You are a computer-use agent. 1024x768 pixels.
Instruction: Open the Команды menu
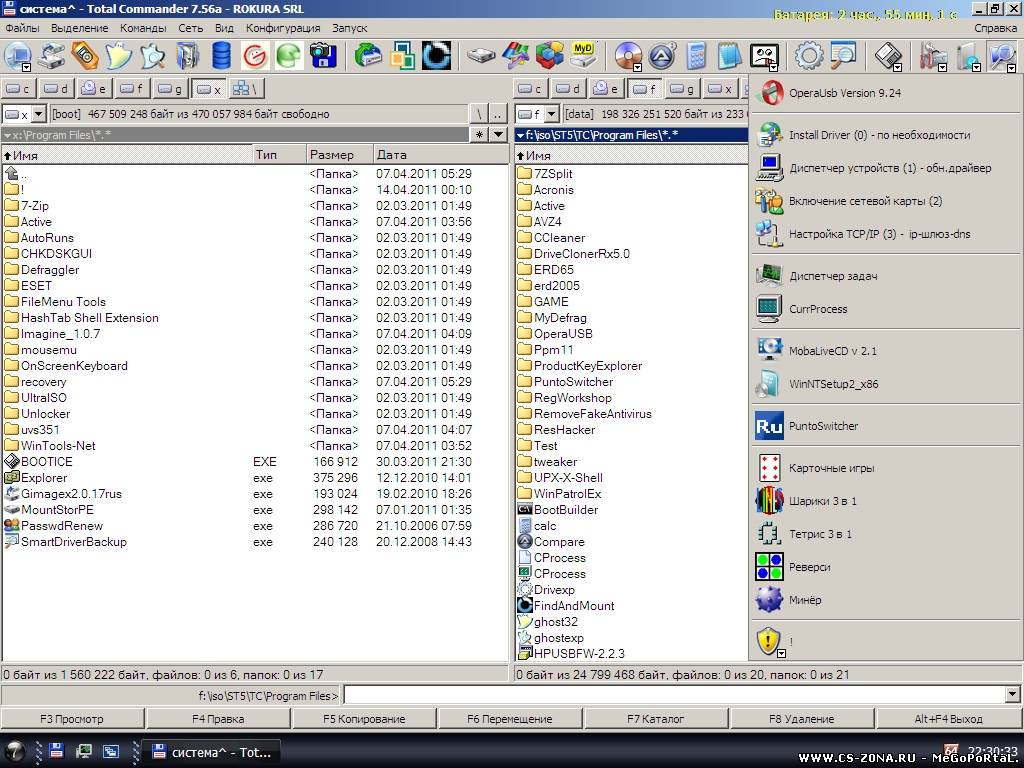tap(143, 28)
